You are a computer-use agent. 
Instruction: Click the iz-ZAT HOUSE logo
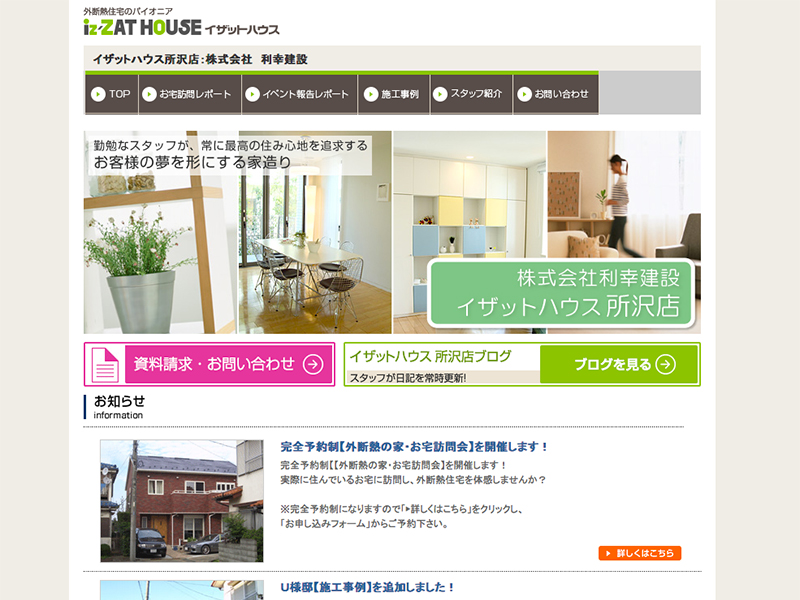coord(181,27)
